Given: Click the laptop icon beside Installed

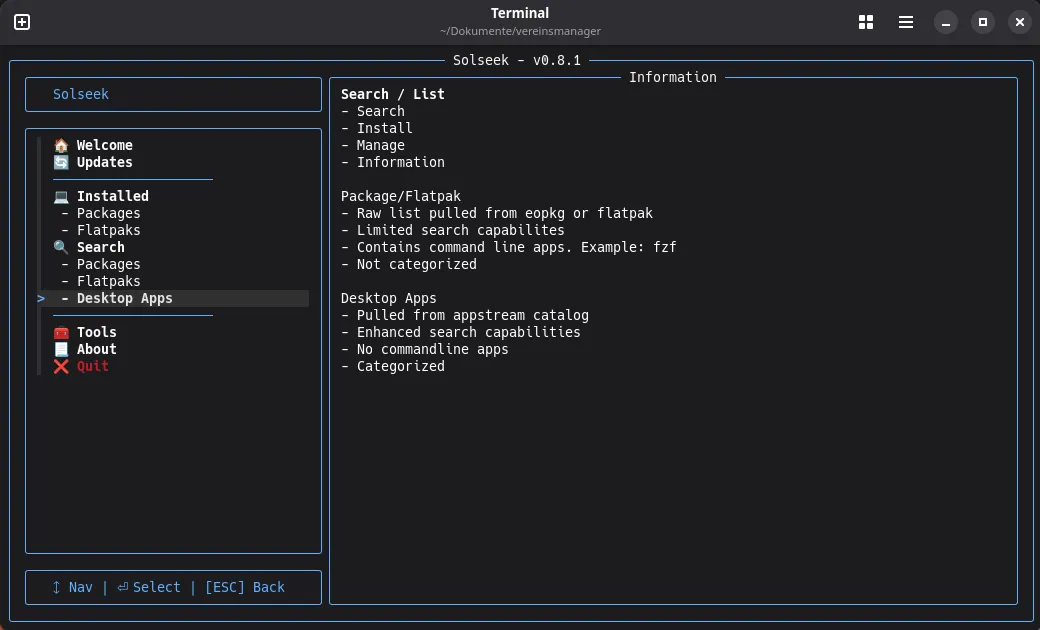Looking at the screenshot, I should pyautogui.click(x=61, y=196).
